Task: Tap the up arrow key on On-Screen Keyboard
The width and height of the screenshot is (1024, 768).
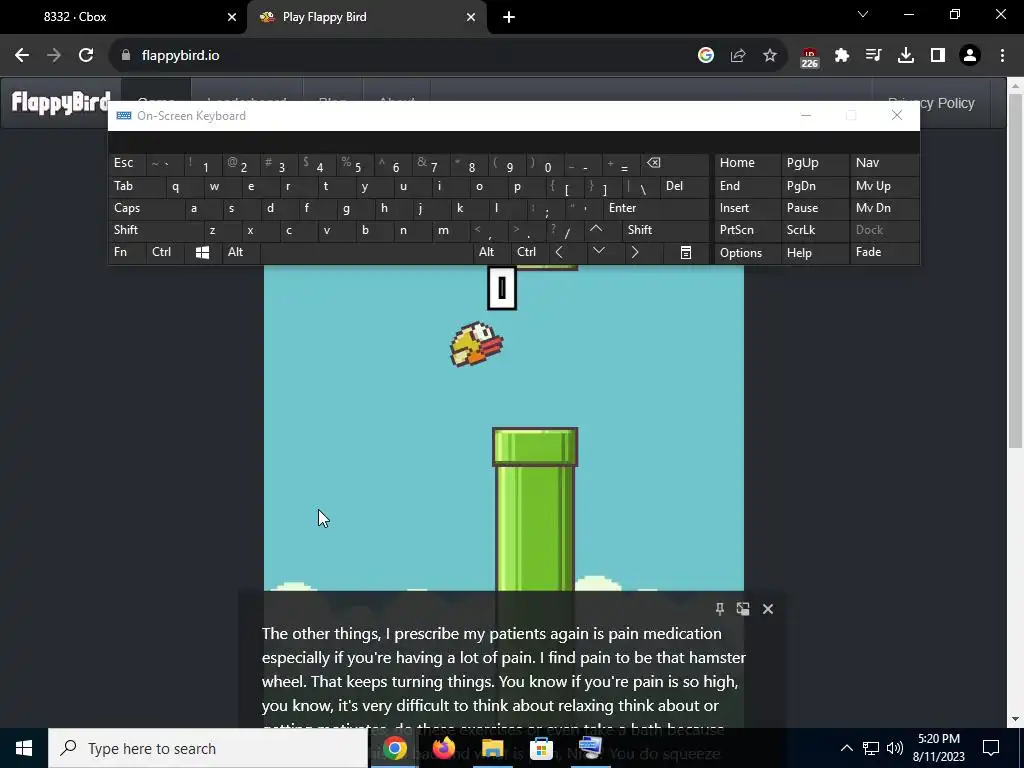Action: pyautogui.click(x=596, y=230)
